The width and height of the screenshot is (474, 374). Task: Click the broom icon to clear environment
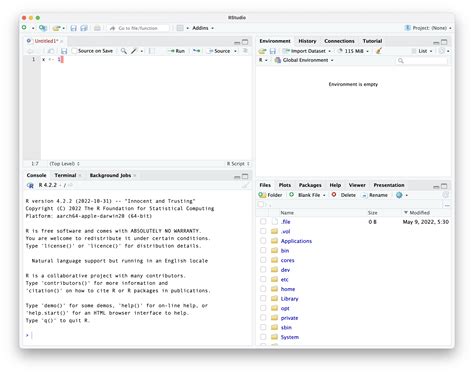379,51
